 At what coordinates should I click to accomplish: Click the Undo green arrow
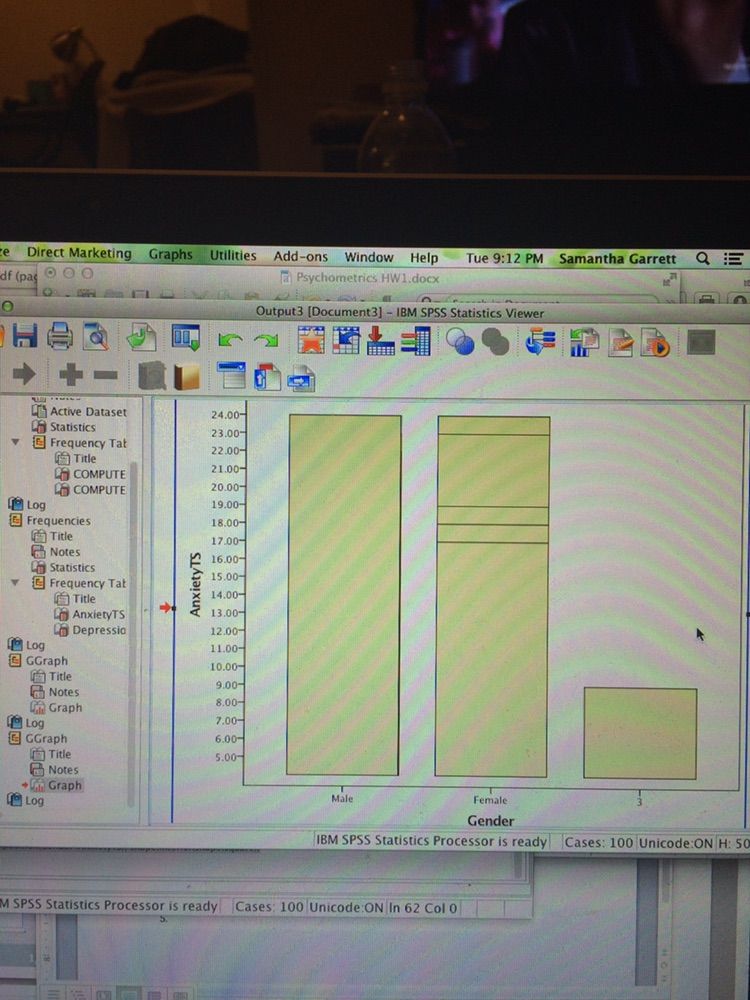click(x=230, y=339)
